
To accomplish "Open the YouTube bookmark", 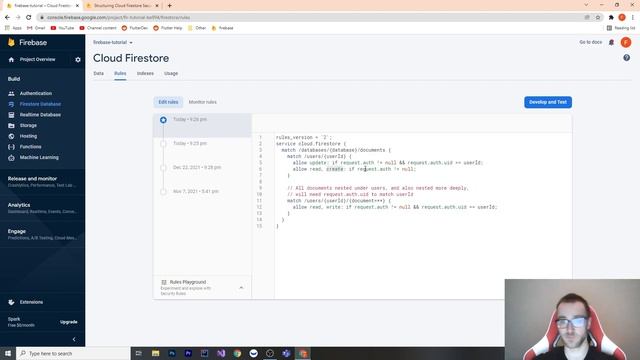I will click(62, 28).
